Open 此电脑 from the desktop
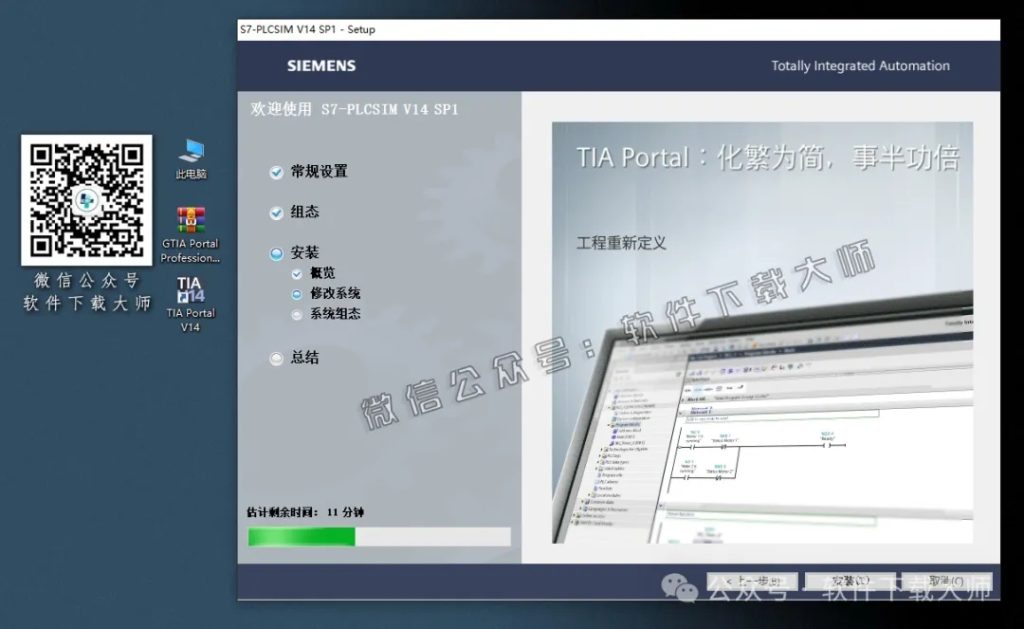This screenshot has height=629, width=1024. 190,160
